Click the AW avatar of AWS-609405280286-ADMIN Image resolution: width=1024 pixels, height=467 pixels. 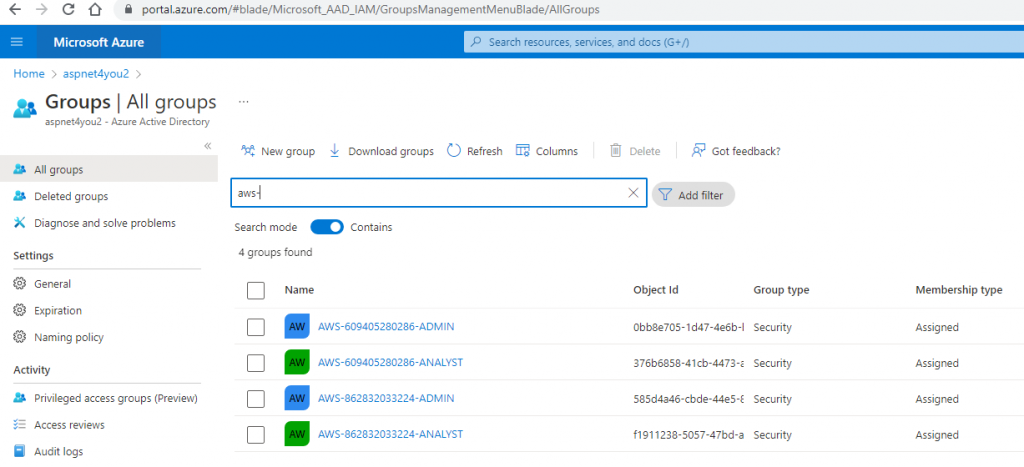coord(297,327)
